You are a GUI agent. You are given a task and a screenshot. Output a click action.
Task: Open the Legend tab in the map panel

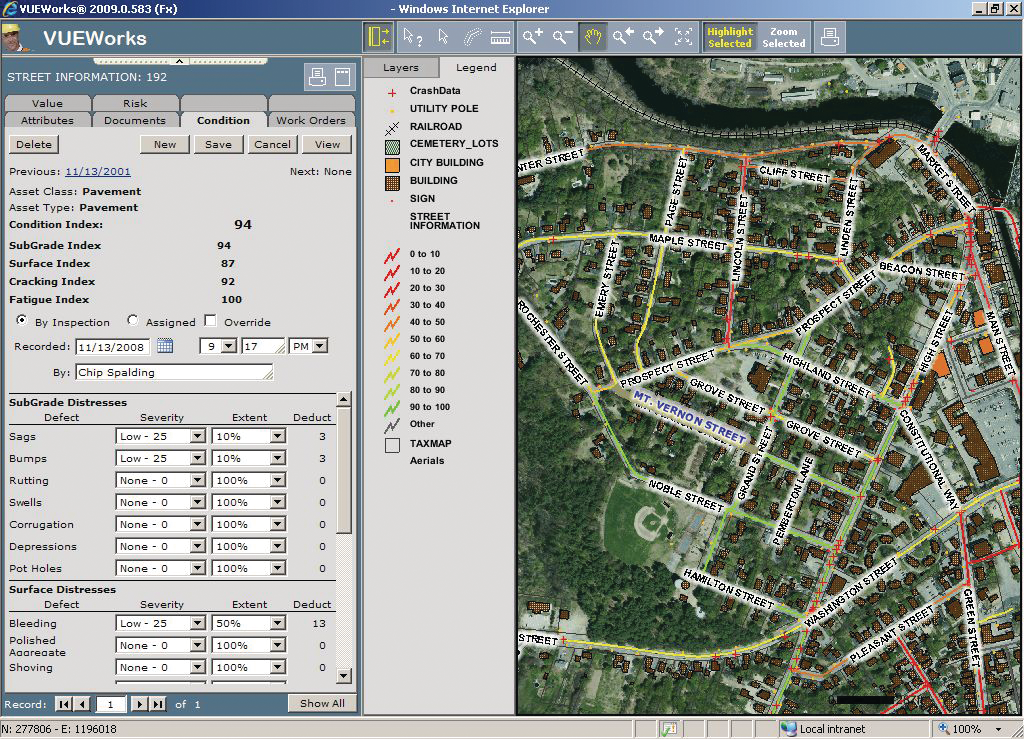click(477, 68)
